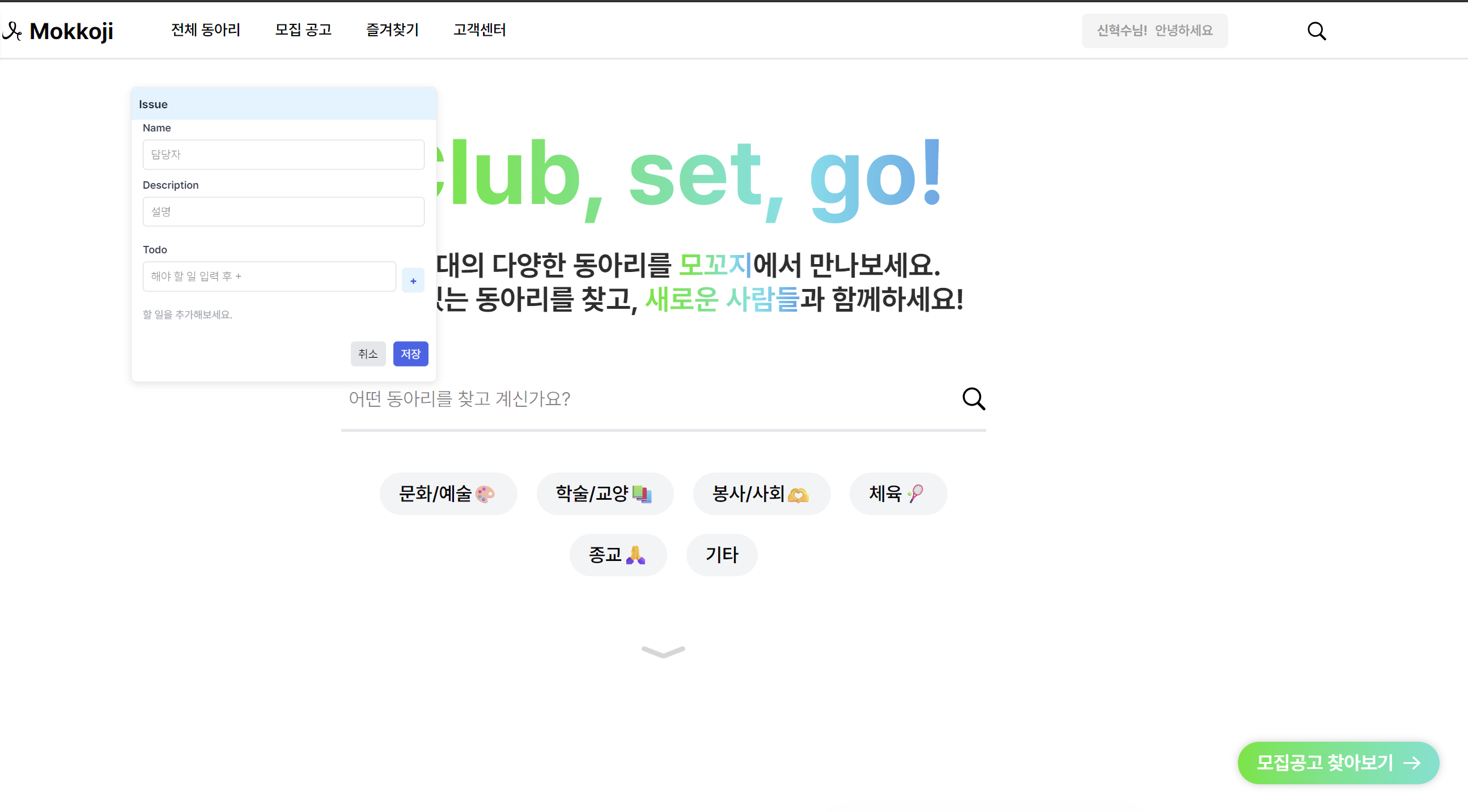Viewport: 1468px width, 812px height.
Task: Click the search bar magnifier icon
Action: 973,399
